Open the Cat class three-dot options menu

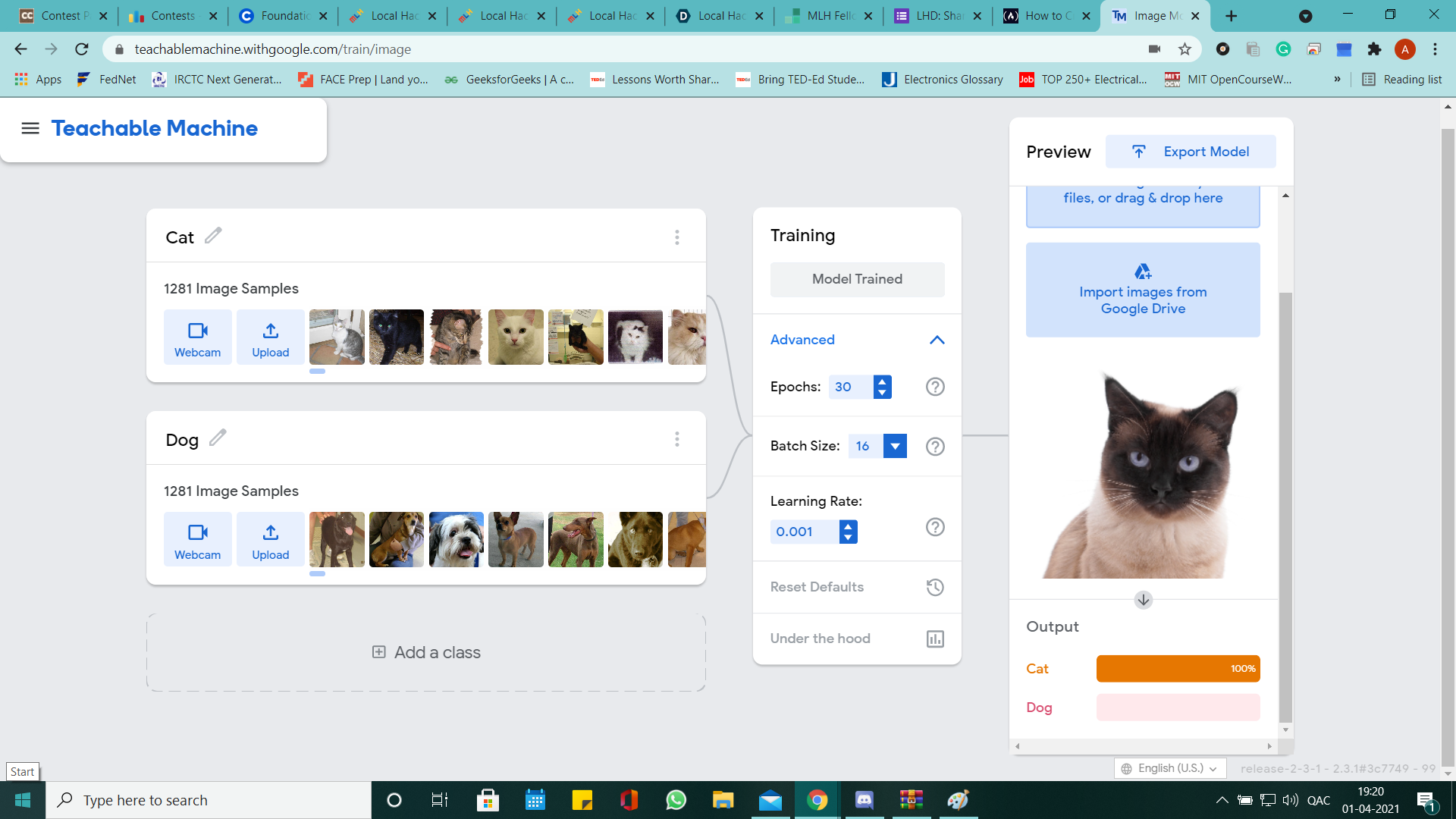pos(676,237)
